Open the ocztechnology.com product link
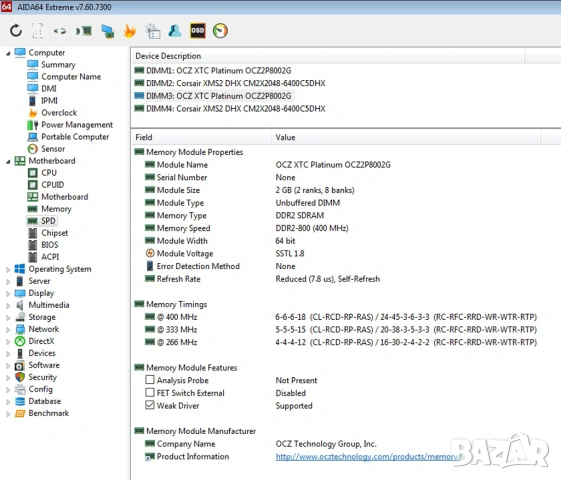Image resolution: width=561 pixels, height=480 pixels. coord(369,457)
